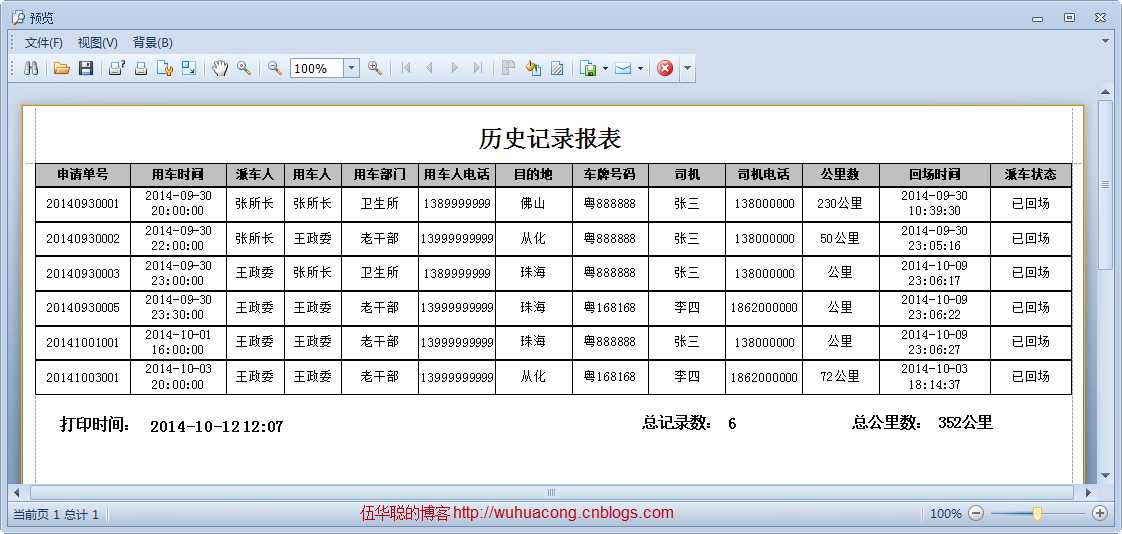Image resolution: width=1122 pixels, height=534 pixels.
Task: Click the Send via E-Mail envelope icon
Action: click(623, 69)
